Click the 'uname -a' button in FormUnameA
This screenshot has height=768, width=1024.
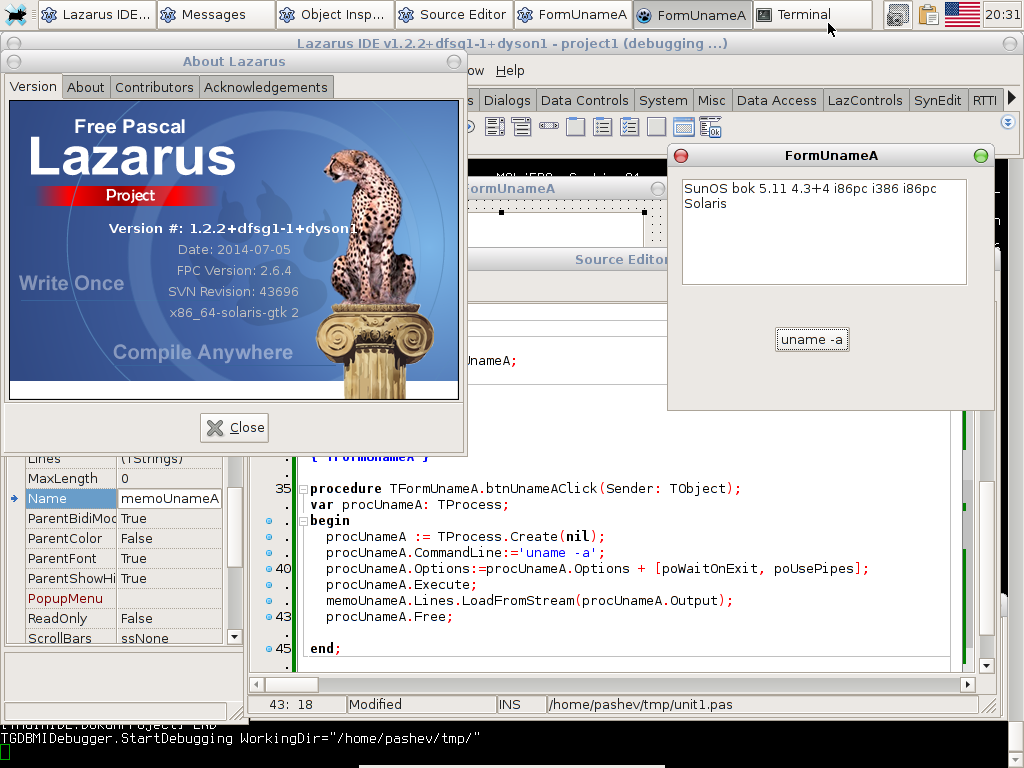click(812, 340)
